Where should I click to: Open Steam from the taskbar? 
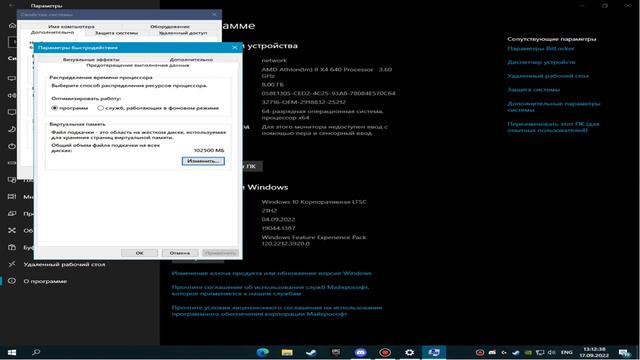click(311, 352)
